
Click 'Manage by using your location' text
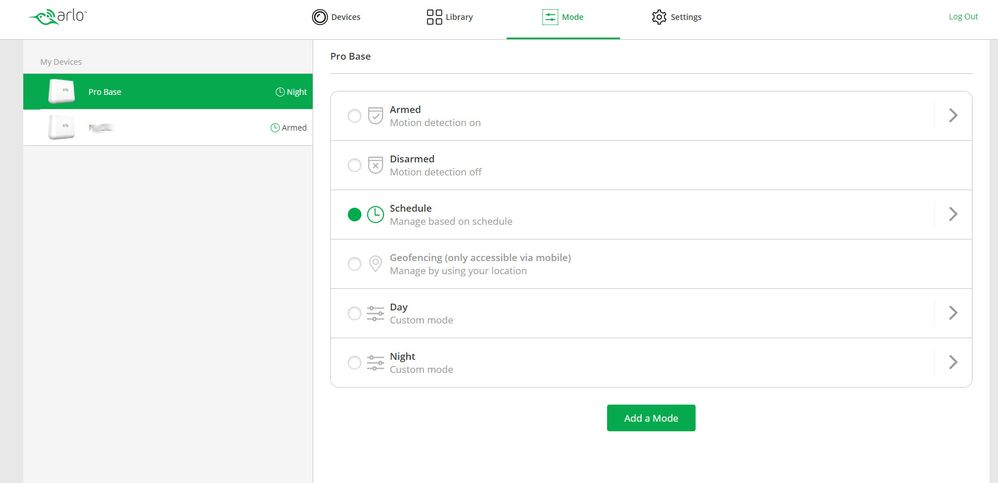click(x=458, y=271)
